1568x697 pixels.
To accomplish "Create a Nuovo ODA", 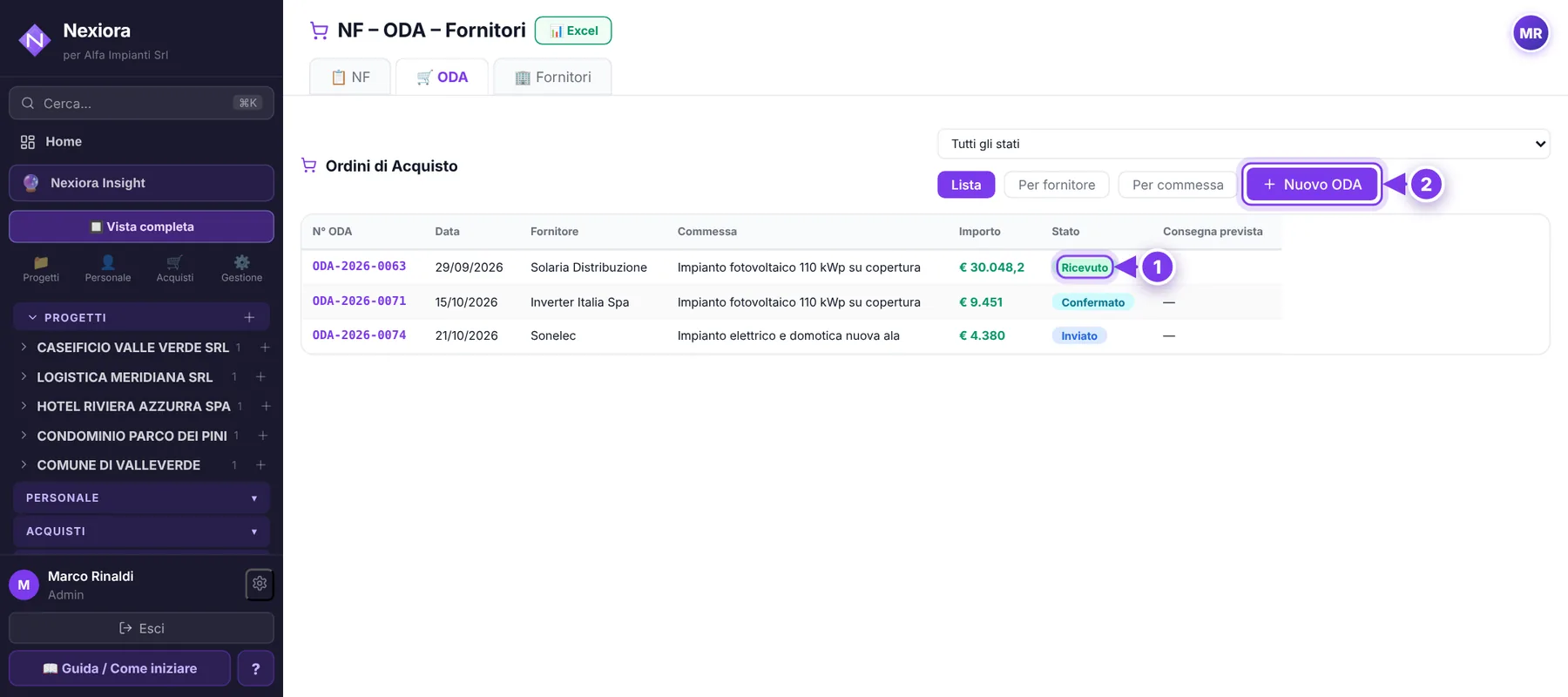I will [x=1312, y=185].
